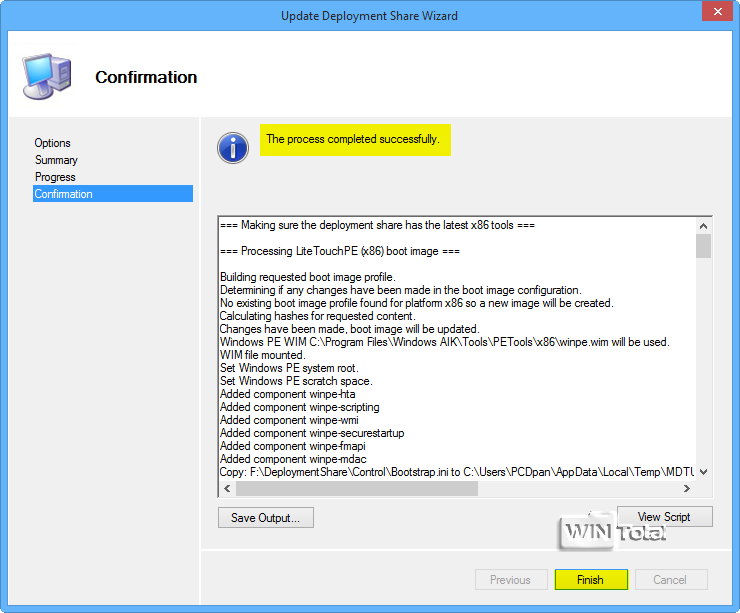Click 'Set Windows PE system root.' line
This screenshot has width=740, height=613.
tap(289, 368)
